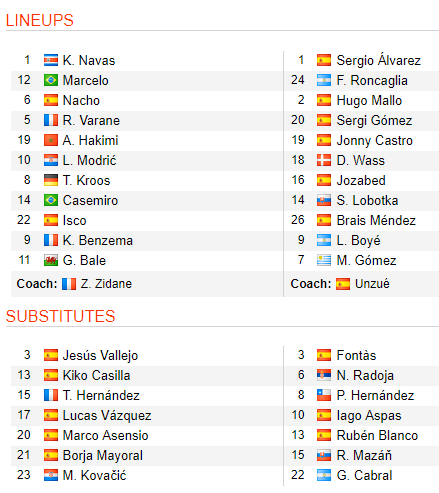Click coach Unzué name
This screenshot has height=493, width=439.
point(372,284)
